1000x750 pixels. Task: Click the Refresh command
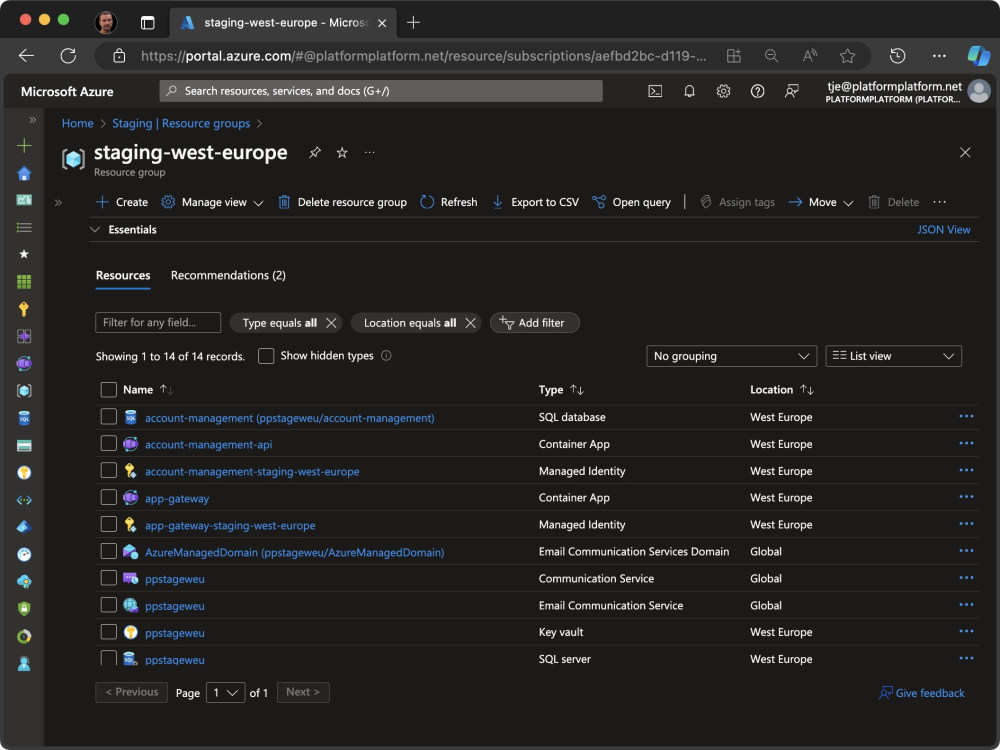click(449, 202)
